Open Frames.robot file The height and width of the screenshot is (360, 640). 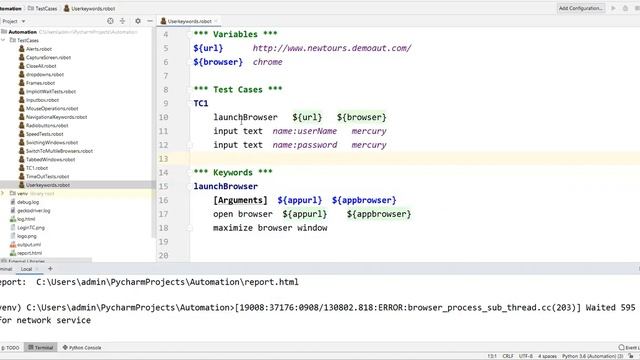40,83
